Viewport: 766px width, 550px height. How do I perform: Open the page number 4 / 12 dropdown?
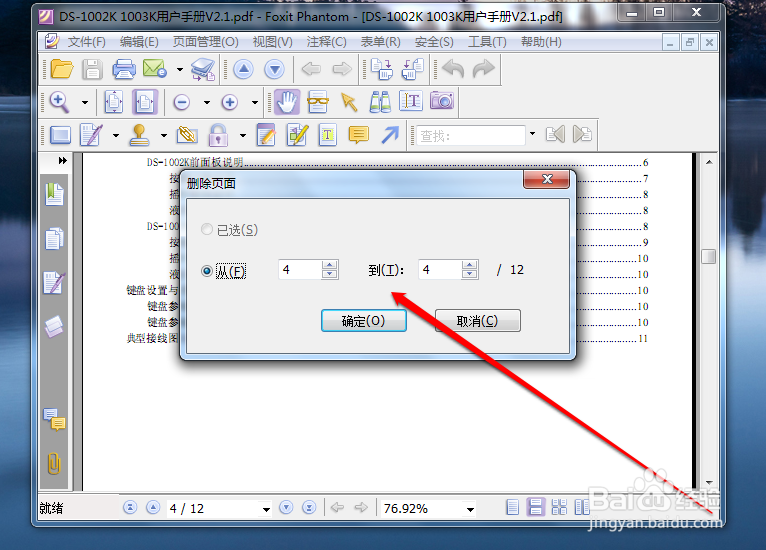tap(266, 509)
